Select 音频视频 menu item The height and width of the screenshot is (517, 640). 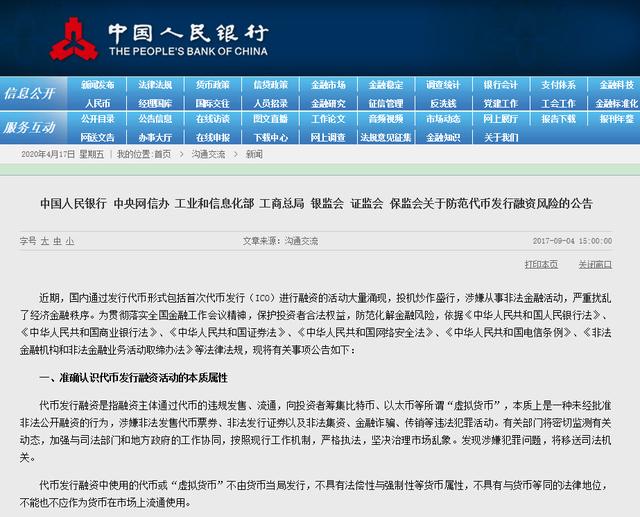pyautogui.click(x=386, y=119)
